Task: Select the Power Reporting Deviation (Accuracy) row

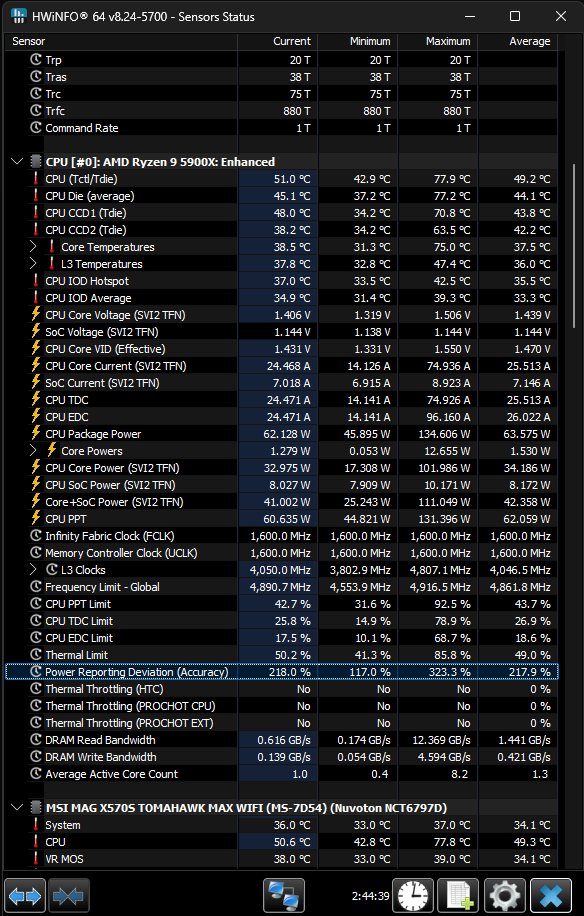Action: (281, 672)
